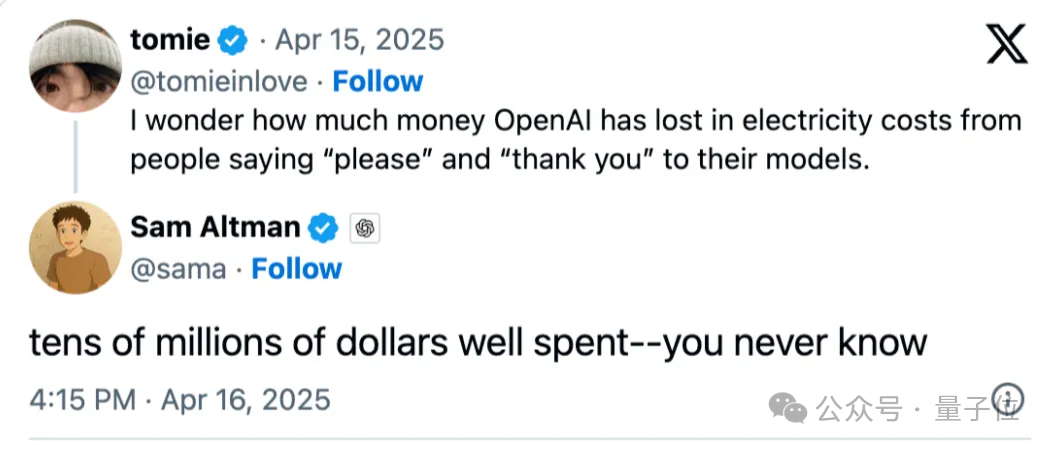This screenshot has height=451, width=1053.
Task: Click the "tens of millions of dollars" reply text
Action: click(478, 343)
